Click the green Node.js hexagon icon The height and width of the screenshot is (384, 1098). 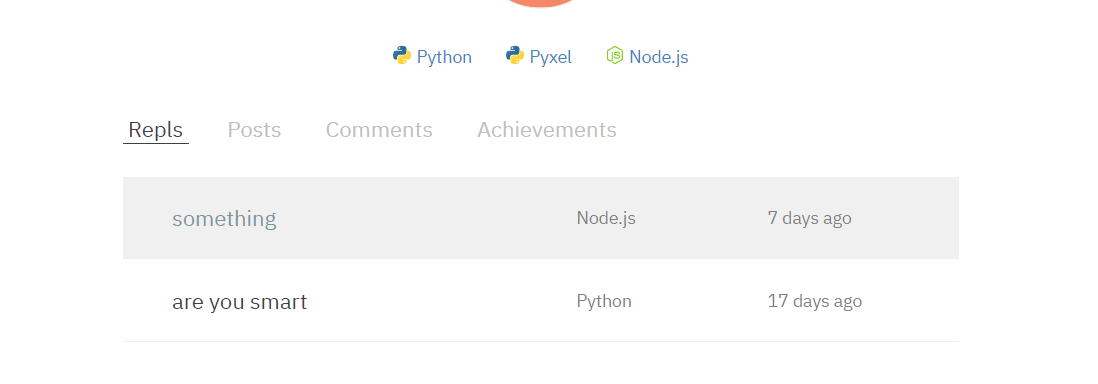(x=615, y=55)
